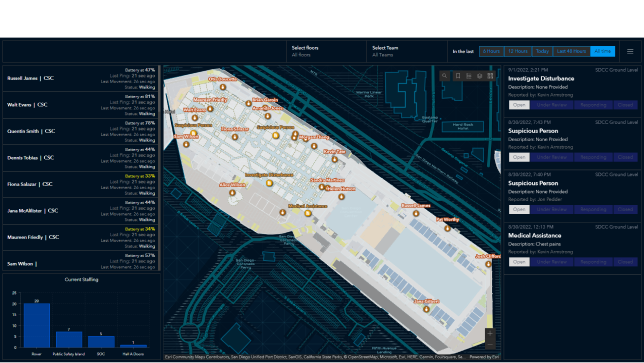The width and height of the screenshot is (644, 363).
Task: Mark Investigate Disturbance as Open
Action: (x=519, y=105)
